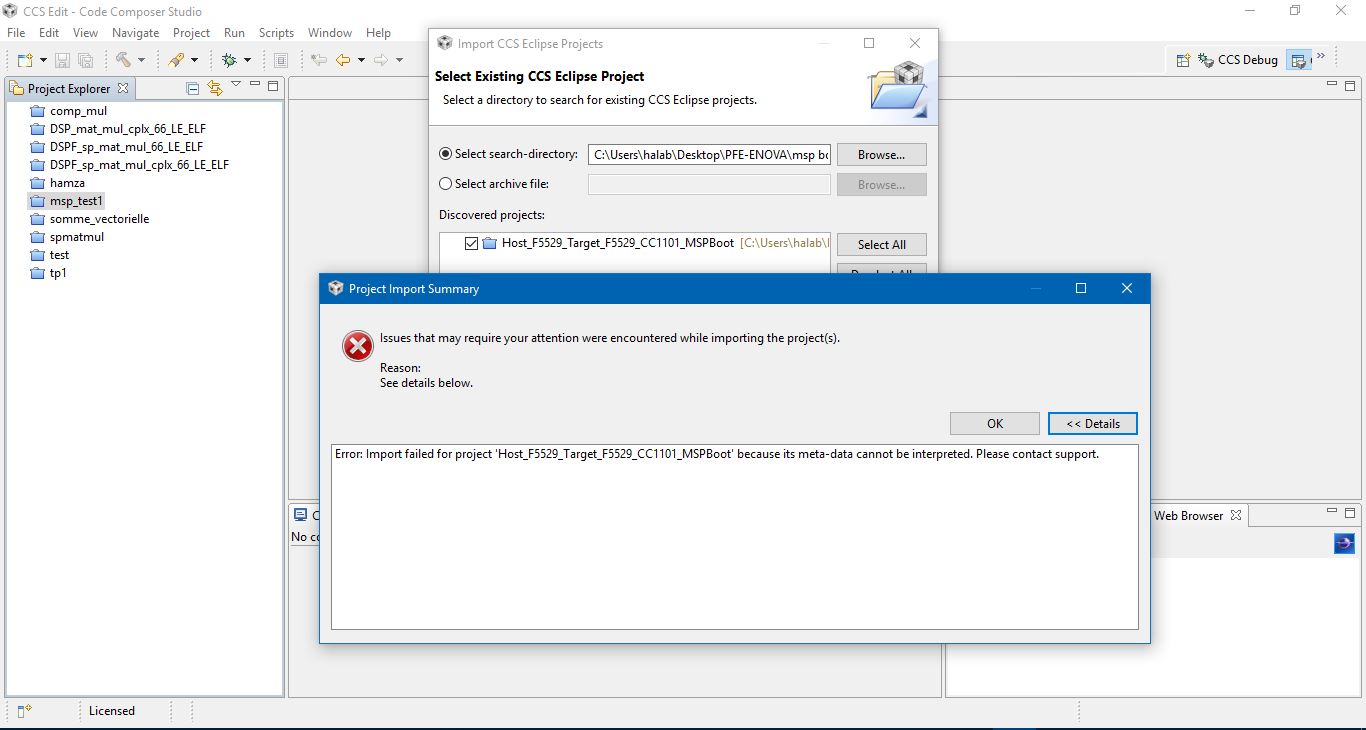
Task: Show hidden perspectives via chevron
Action: pos(1321,56)
